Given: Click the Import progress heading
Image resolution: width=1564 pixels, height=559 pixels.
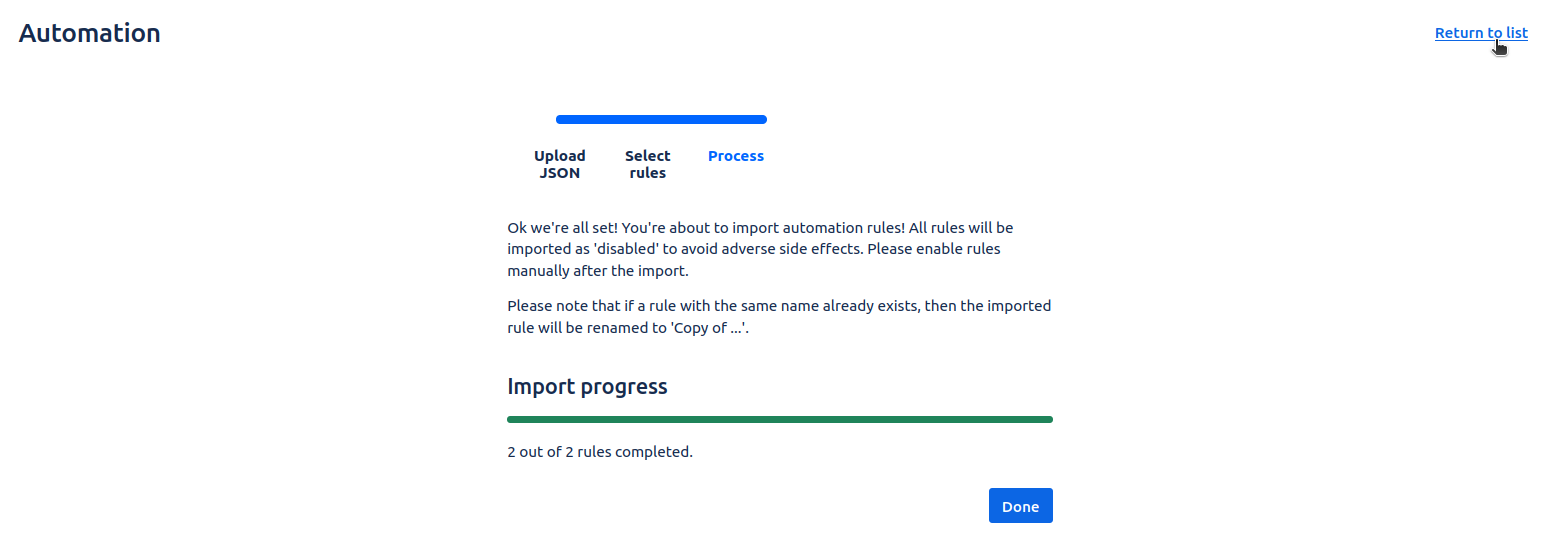Looking at the screenshot, I should (587, 387).
